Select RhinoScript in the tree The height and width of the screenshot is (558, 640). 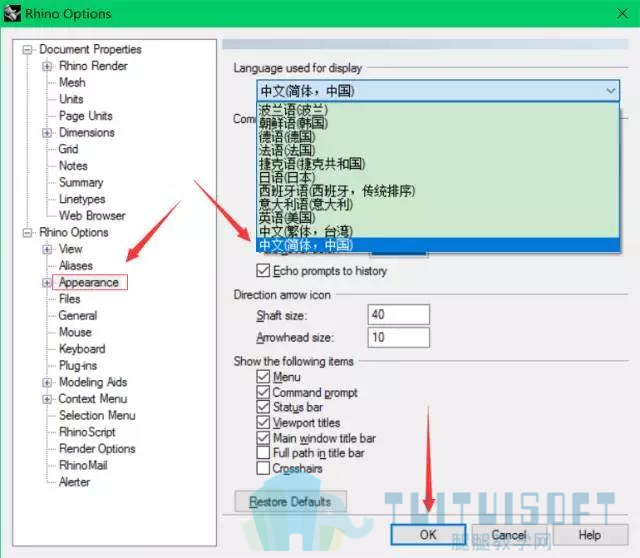coord(87,432)
